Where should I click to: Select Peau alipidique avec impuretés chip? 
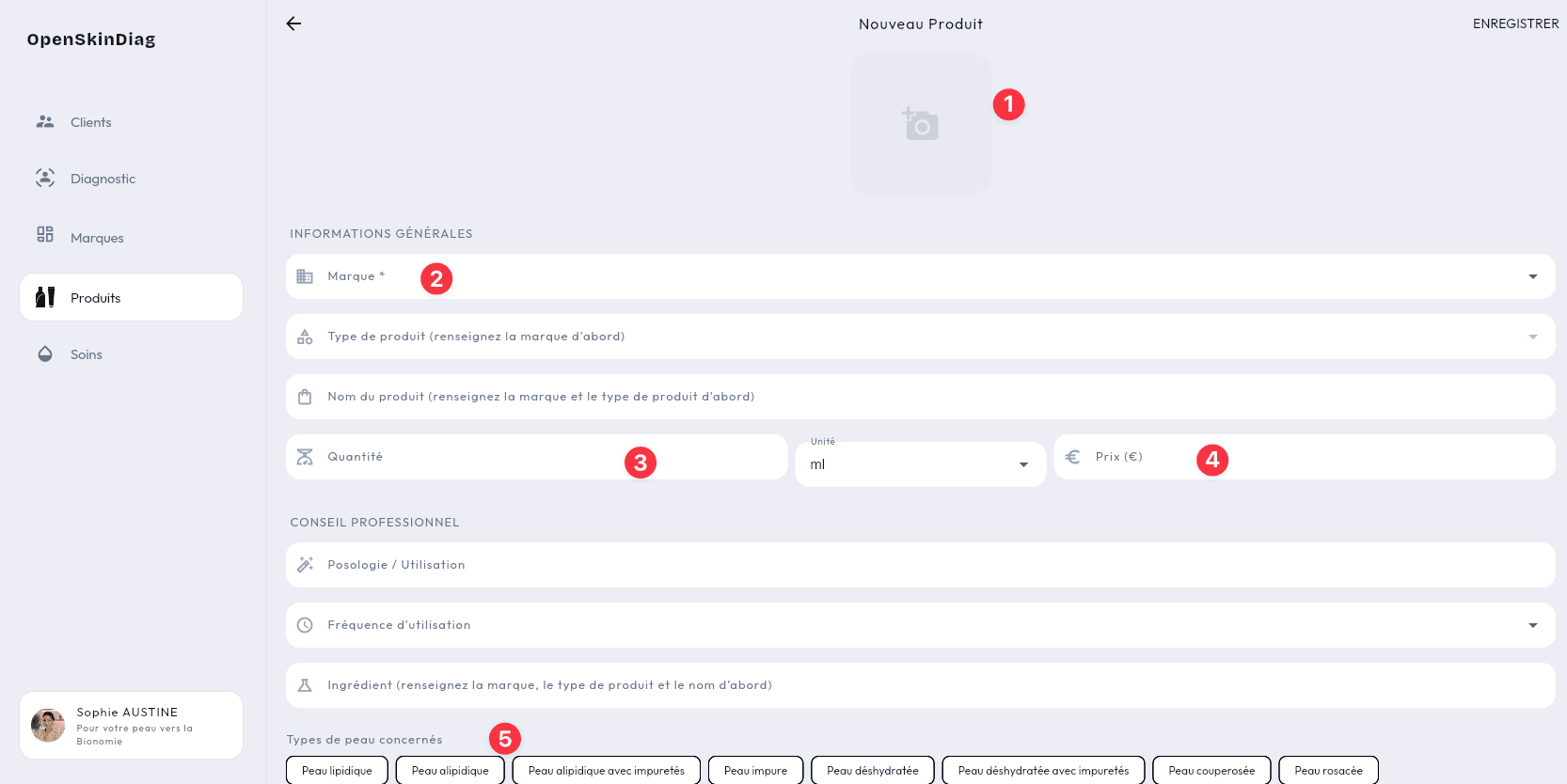pyautogui.click(x=607, y=770)
